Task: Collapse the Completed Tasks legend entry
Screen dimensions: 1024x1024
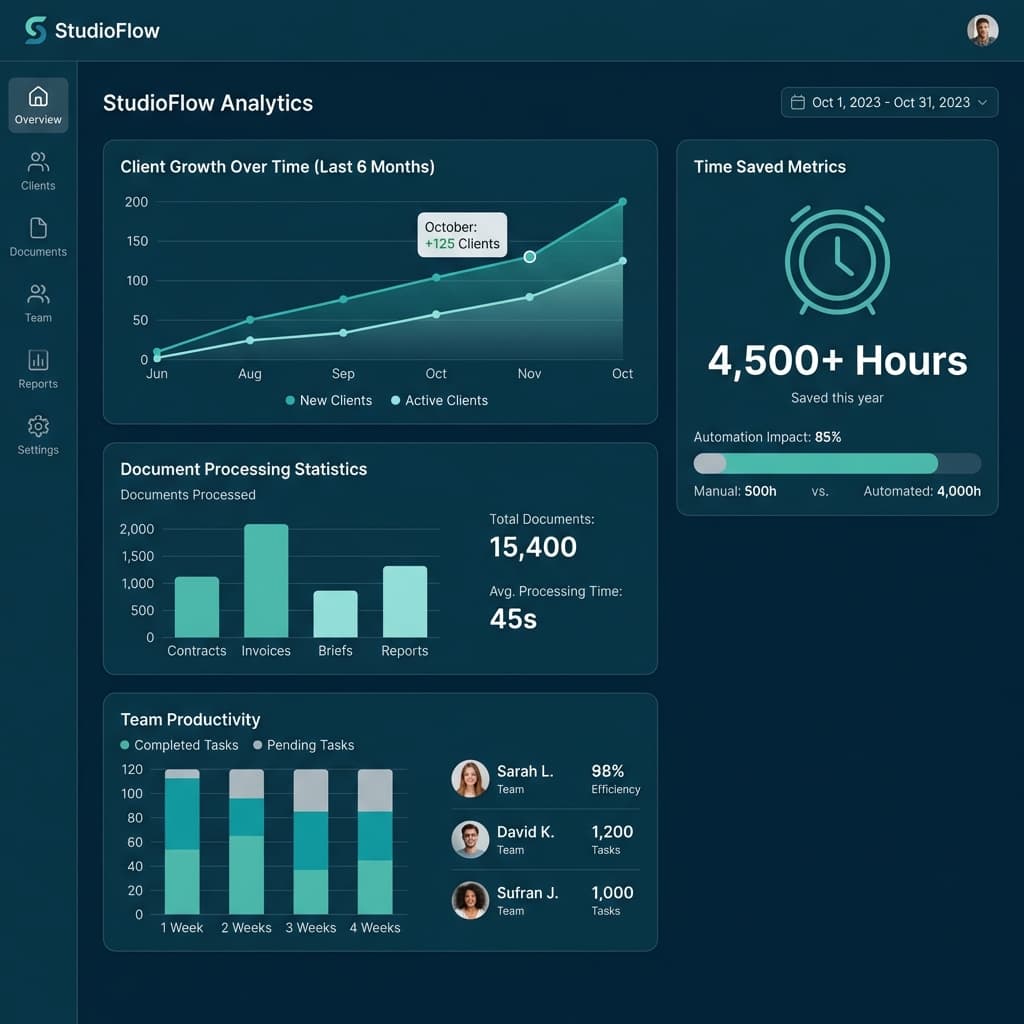Action: [x=179, y=745]
